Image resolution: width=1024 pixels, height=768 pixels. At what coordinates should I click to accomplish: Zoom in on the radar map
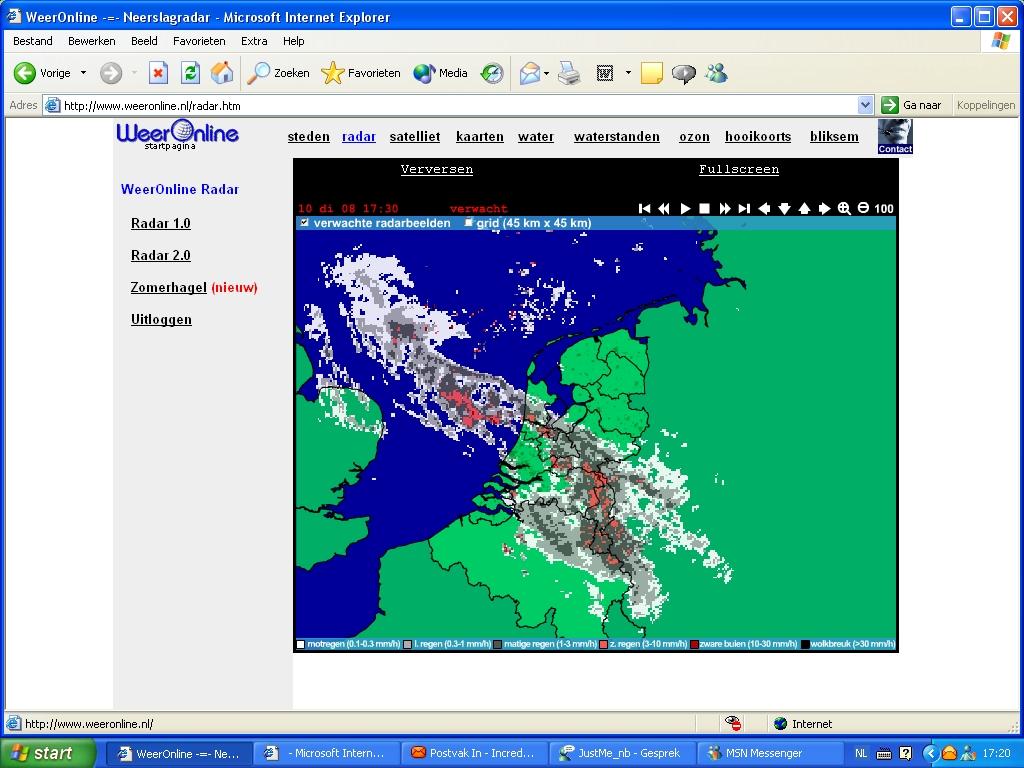coord(844,208)
